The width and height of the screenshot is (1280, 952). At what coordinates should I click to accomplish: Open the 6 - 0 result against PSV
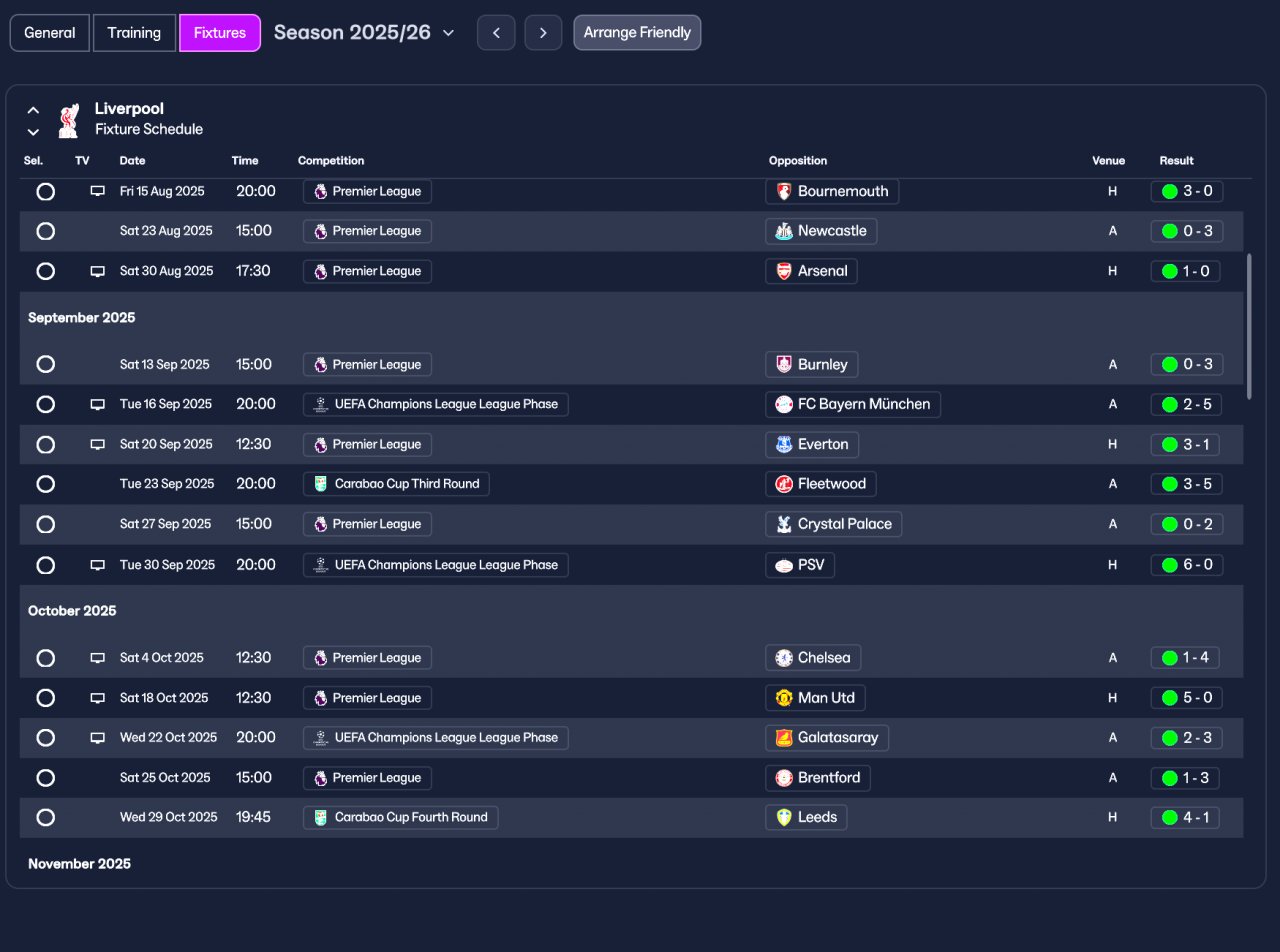pyautogui.click(x=1187, y=565)
